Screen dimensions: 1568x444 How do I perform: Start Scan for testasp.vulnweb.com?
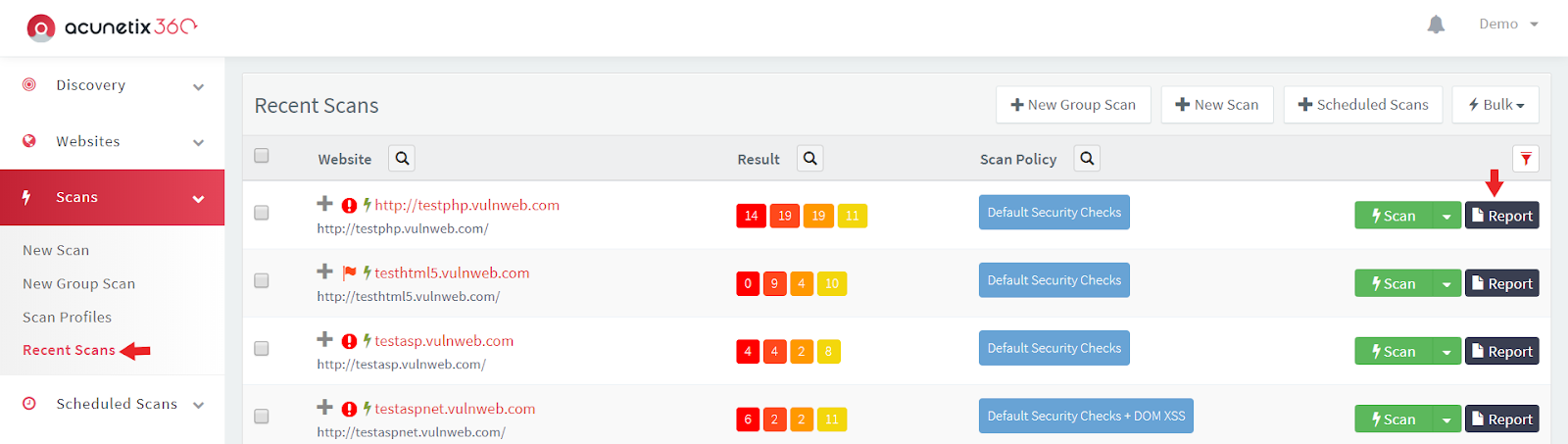point(1394,351)
